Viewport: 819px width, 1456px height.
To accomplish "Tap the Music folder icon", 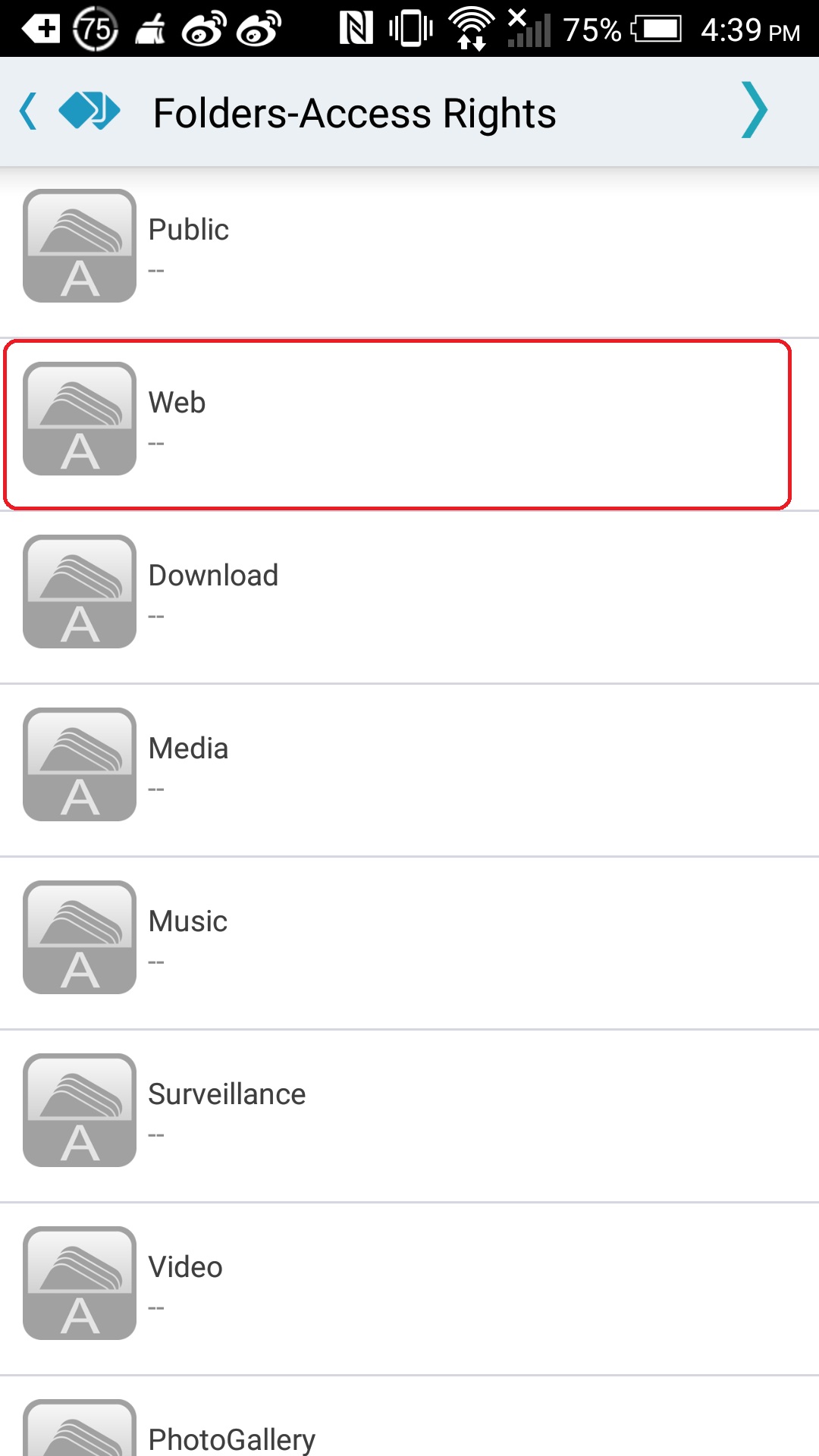I will coord(80,937).
